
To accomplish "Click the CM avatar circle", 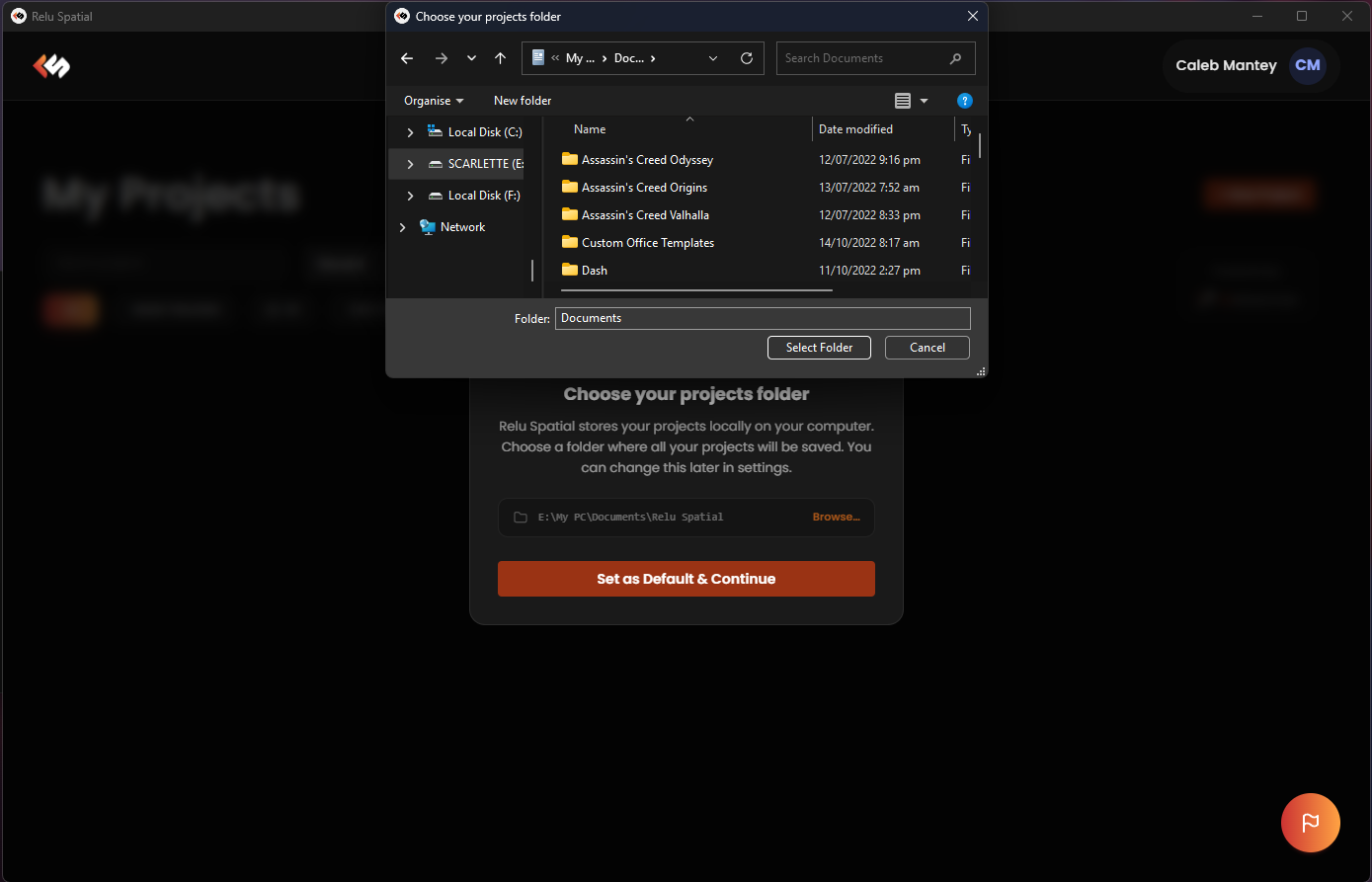I will pyautogui.click(x=1308, y=65).
